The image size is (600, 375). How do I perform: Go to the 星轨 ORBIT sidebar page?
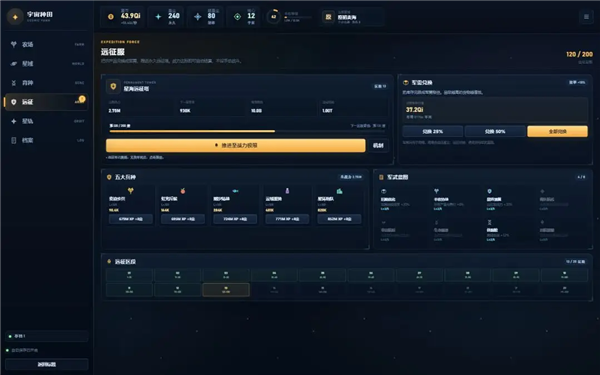click(47, 121)
